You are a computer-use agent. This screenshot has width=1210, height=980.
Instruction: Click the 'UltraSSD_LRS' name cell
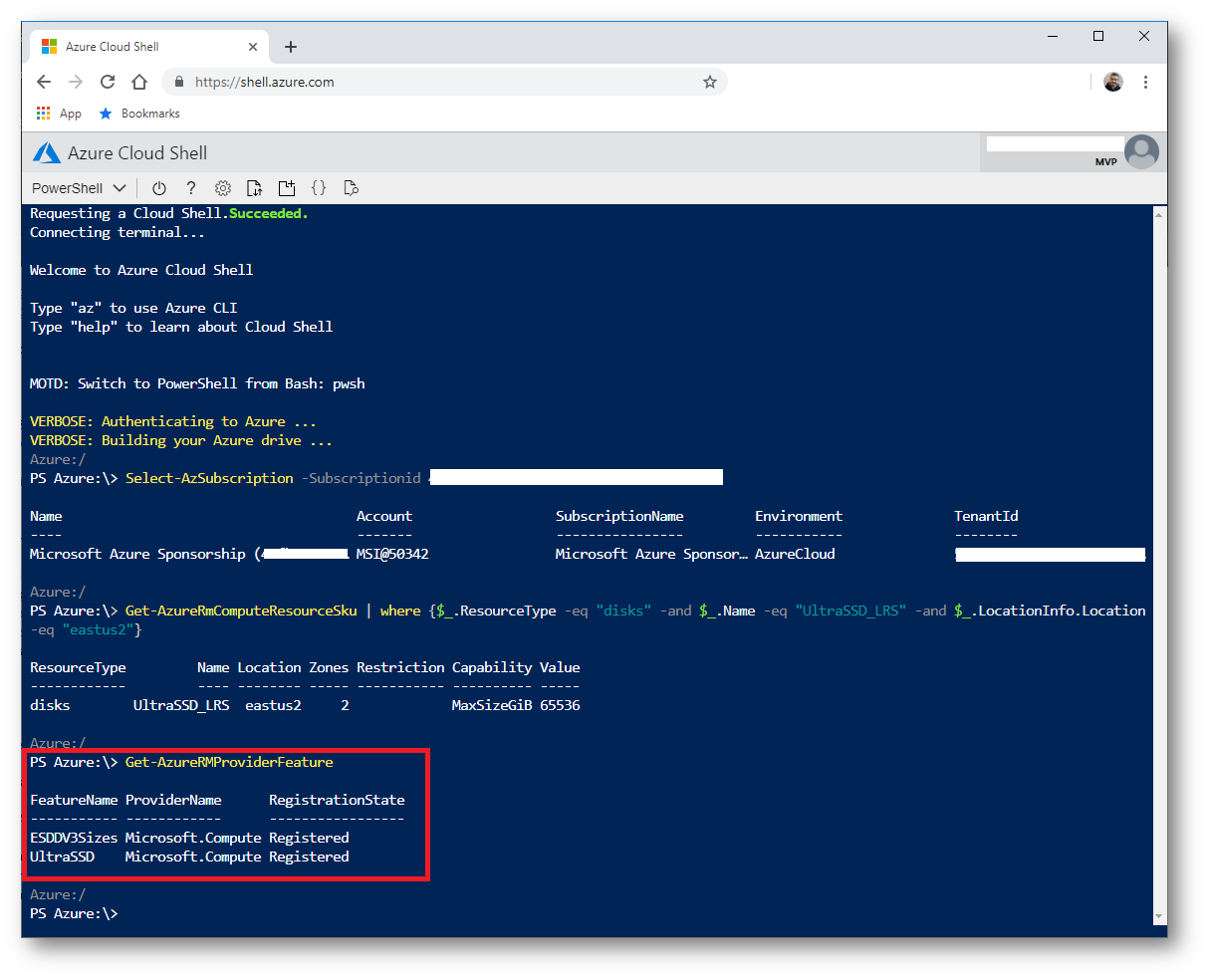[x=181, y=705]
